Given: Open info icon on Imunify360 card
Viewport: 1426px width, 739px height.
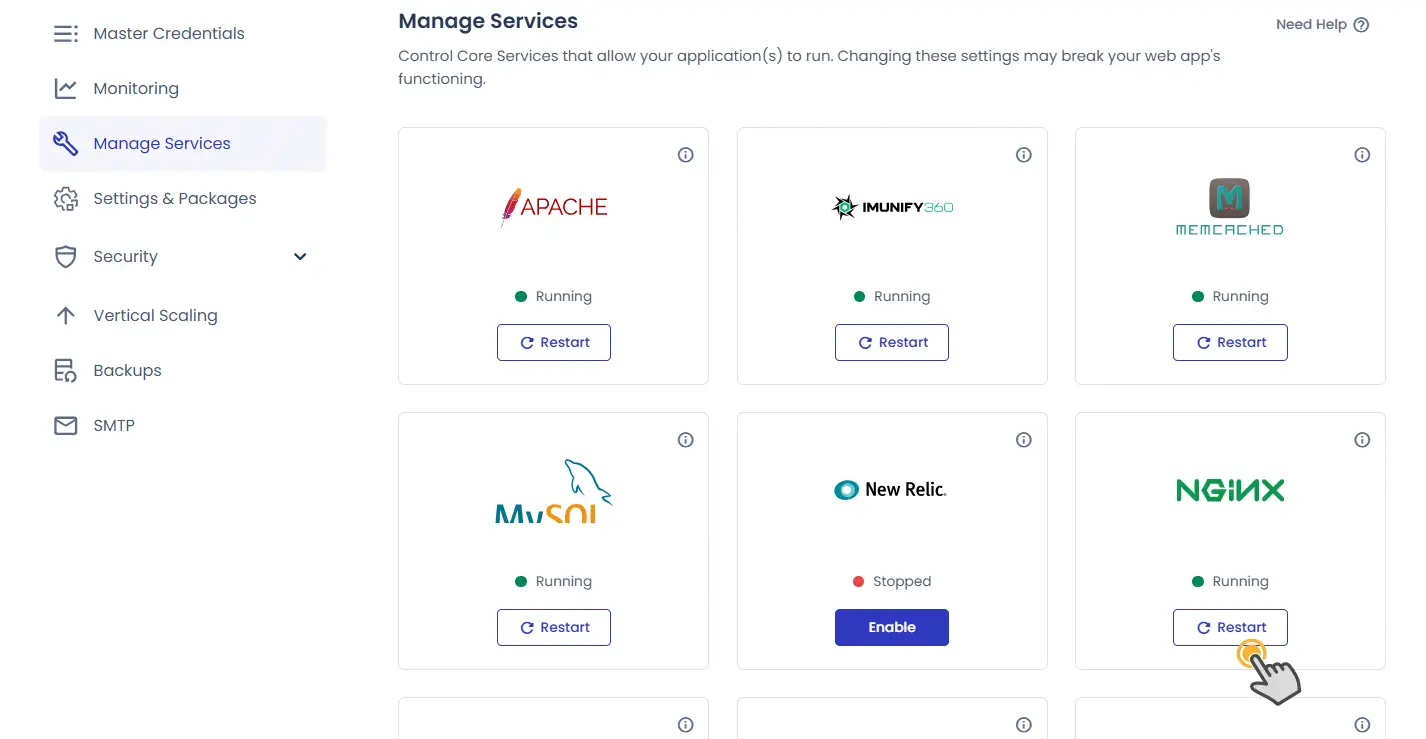Looking at the screenshot, I should tap(1023, 155).
